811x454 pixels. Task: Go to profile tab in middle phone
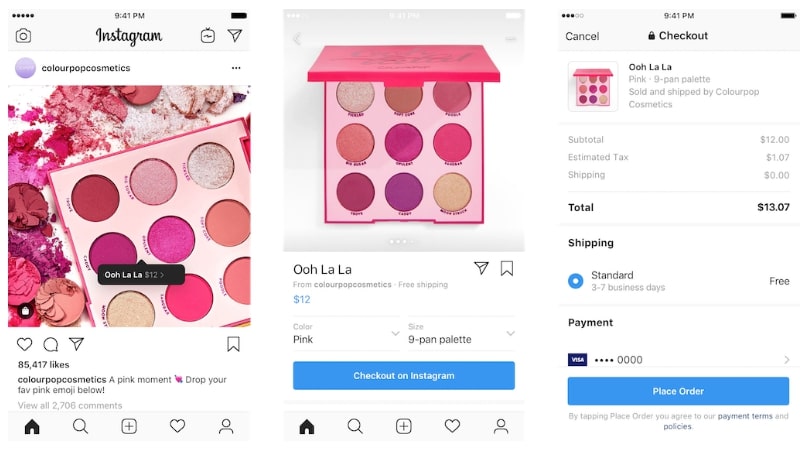[x=501, y=426]
